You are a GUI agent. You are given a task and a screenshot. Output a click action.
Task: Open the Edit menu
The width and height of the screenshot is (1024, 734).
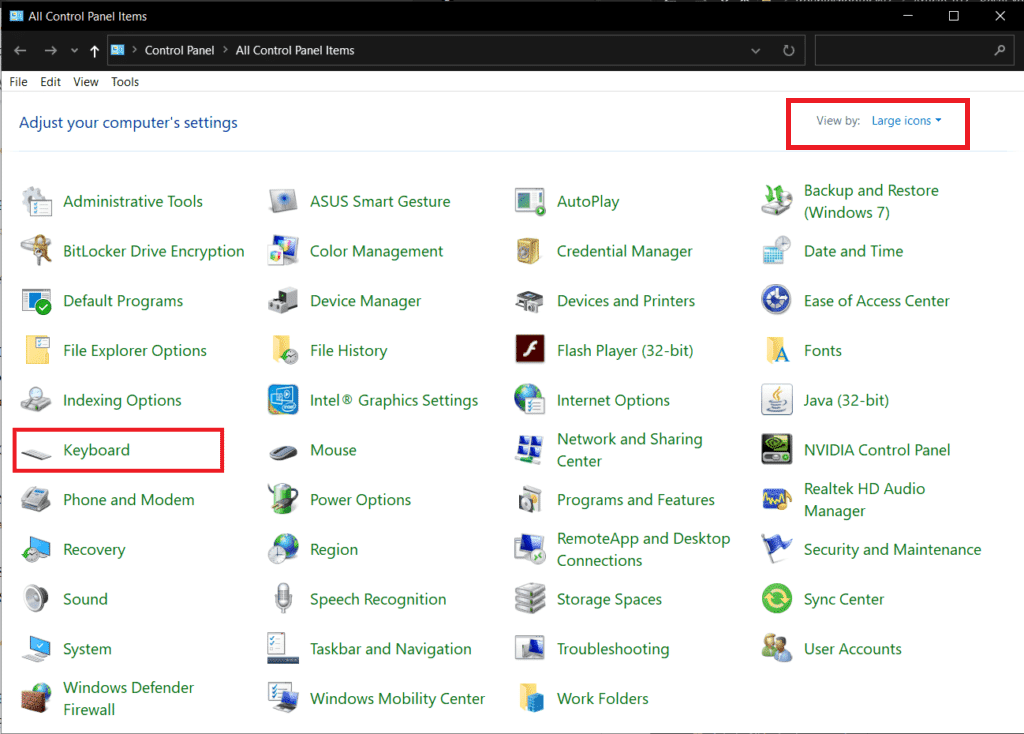[50, 82]
